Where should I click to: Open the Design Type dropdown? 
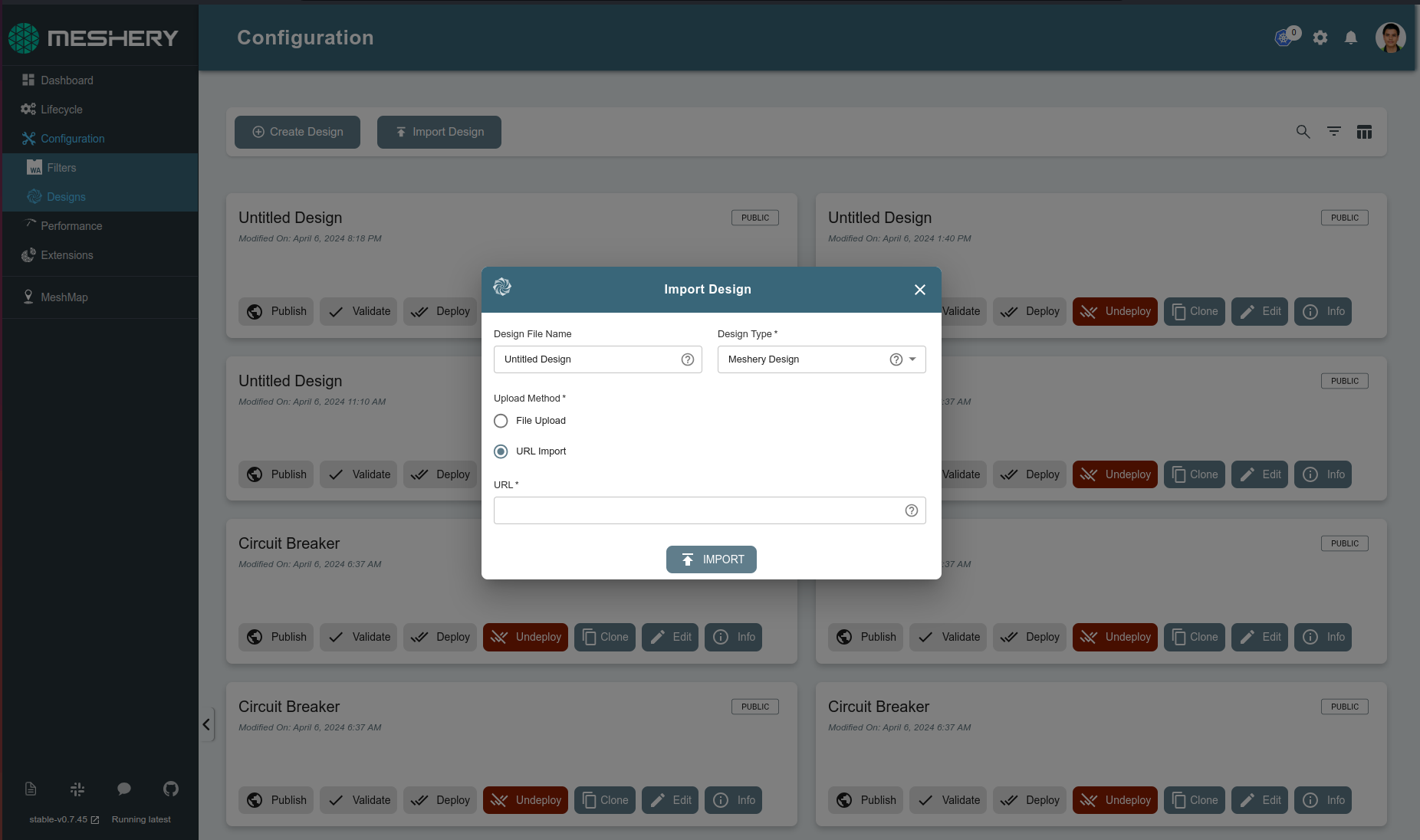(x=912, y=359)
